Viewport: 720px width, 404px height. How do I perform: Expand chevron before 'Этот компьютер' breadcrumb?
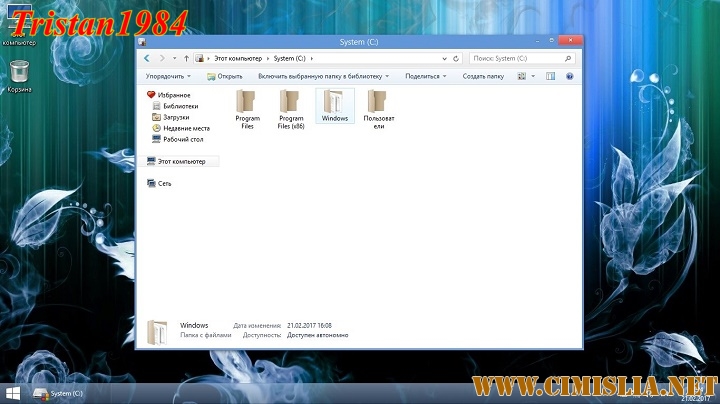tap(208, 58)
